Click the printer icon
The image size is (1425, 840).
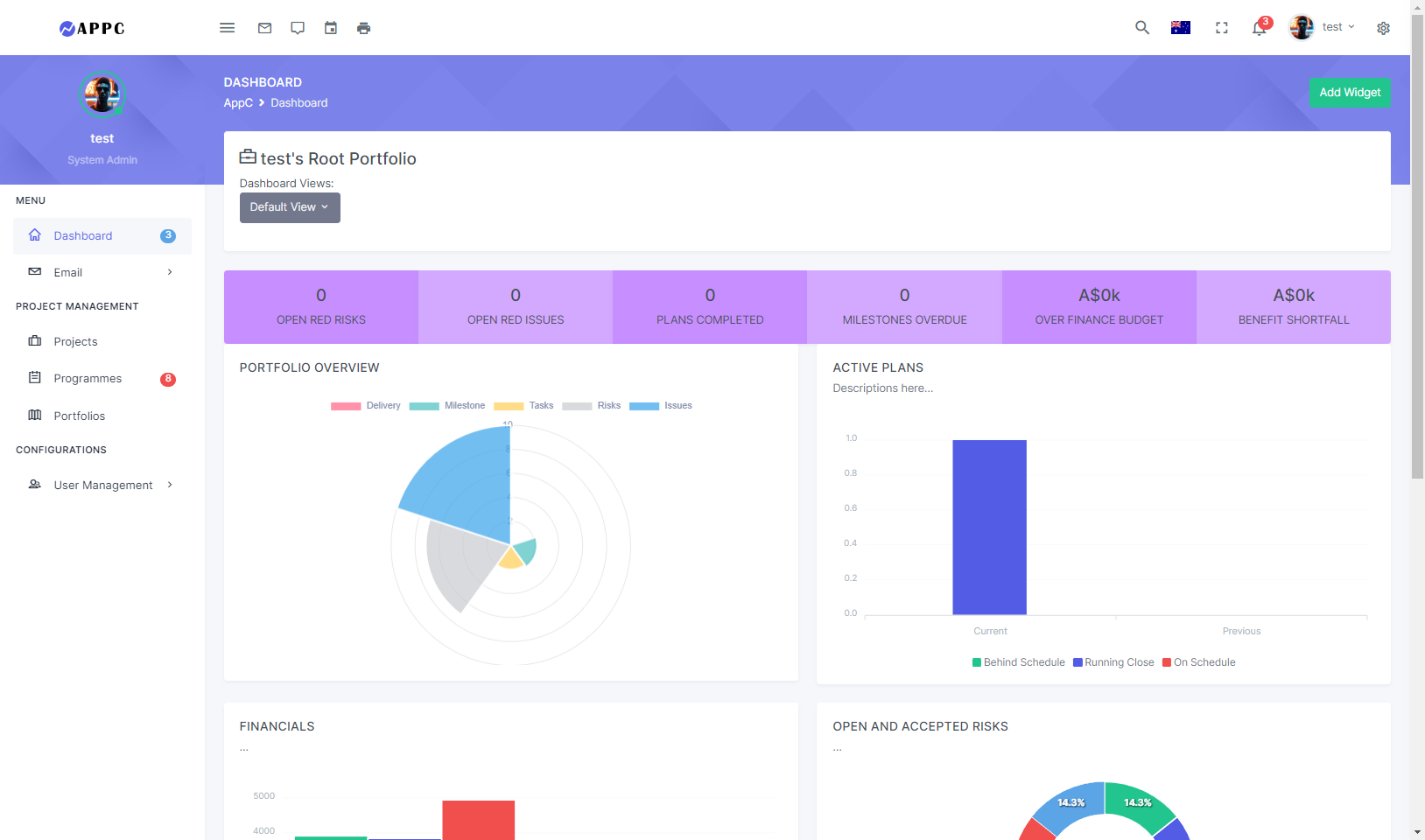click(x=363, y=28)
